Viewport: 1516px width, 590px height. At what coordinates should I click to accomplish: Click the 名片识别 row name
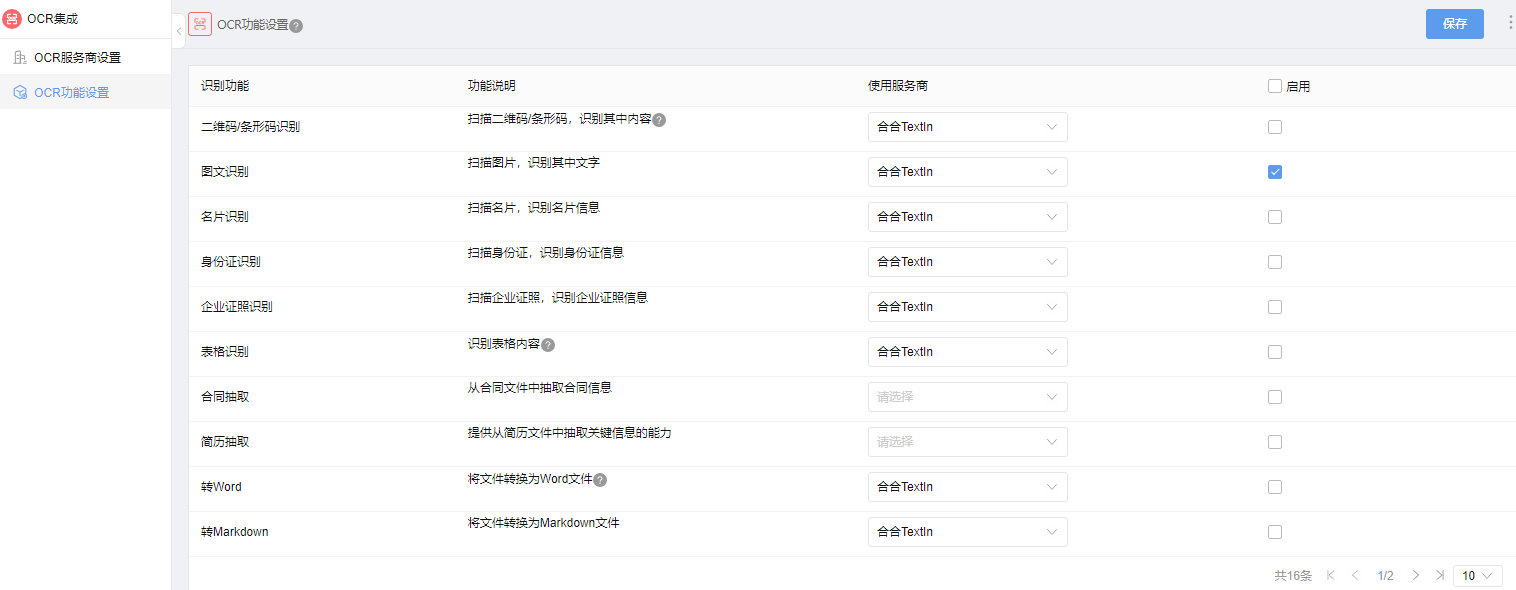(225, 217)
